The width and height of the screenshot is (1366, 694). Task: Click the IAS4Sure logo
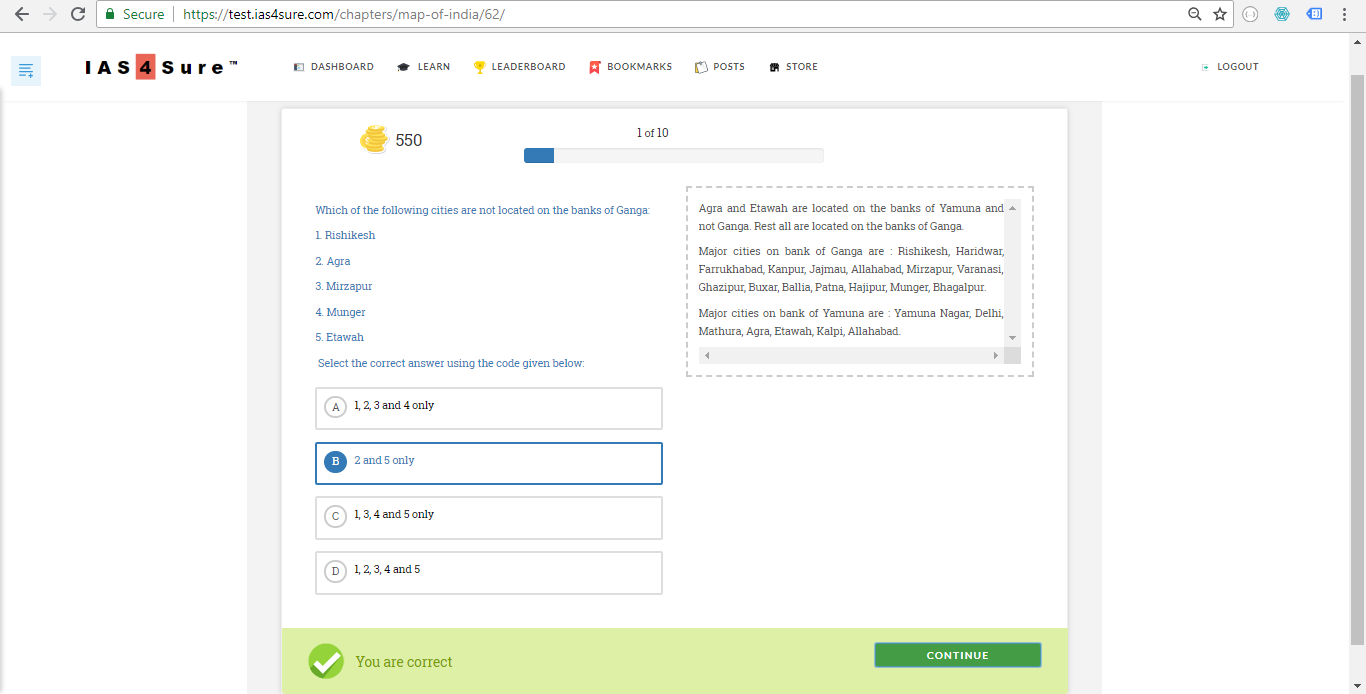[161, 68]
